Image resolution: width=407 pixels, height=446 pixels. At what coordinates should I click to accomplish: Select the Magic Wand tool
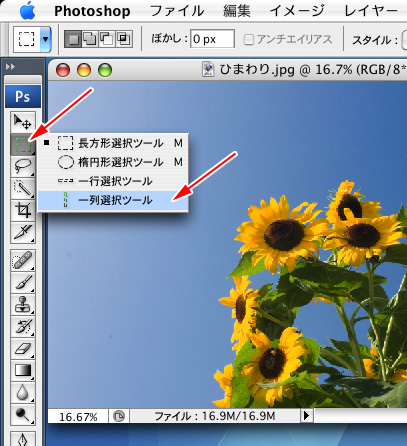(23, 188)
